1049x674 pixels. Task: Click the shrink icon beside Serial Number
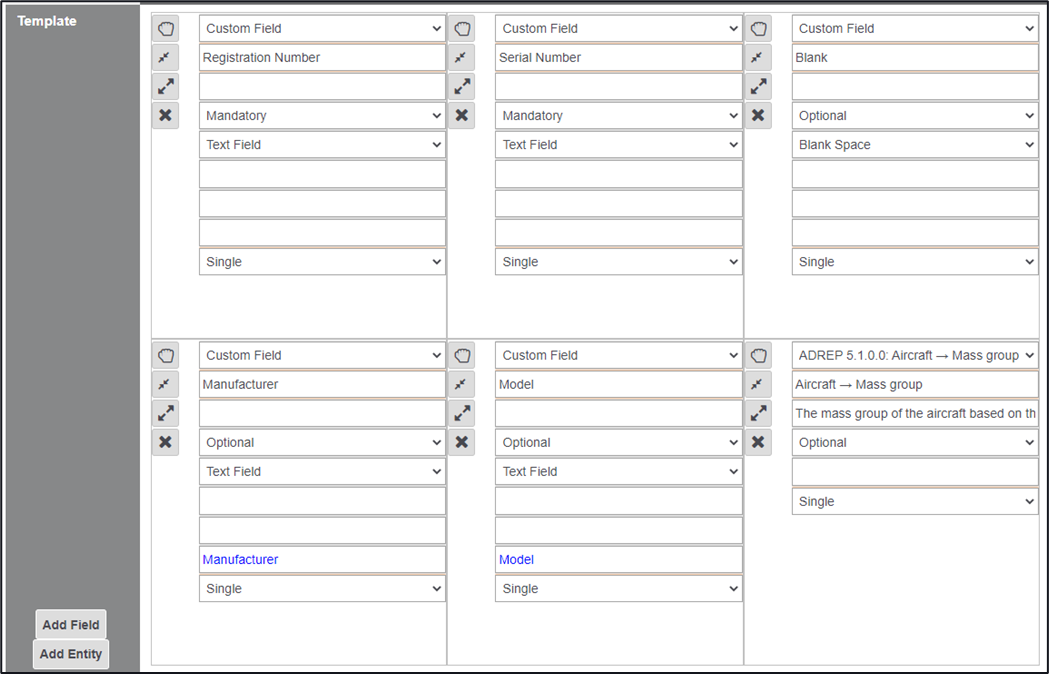pos(461,58)
